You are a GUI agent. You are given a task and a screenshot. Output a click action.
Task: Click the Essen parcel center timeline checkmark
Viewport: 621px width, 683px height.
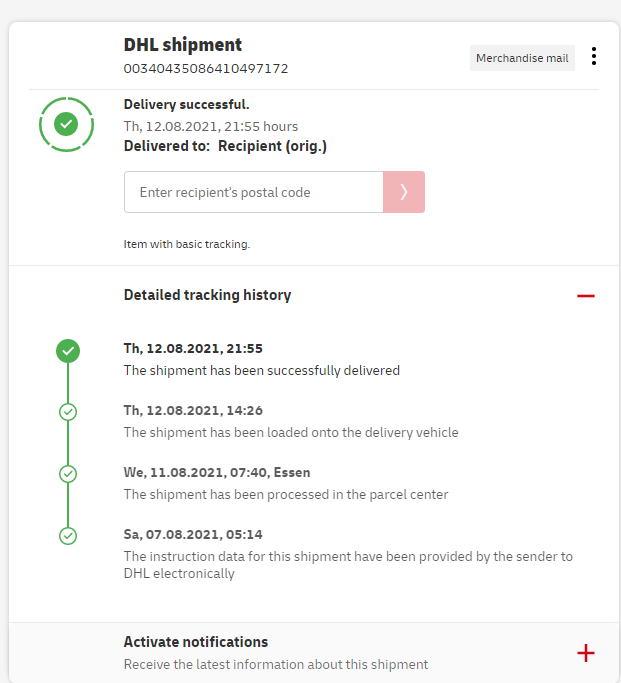(68, 473)
